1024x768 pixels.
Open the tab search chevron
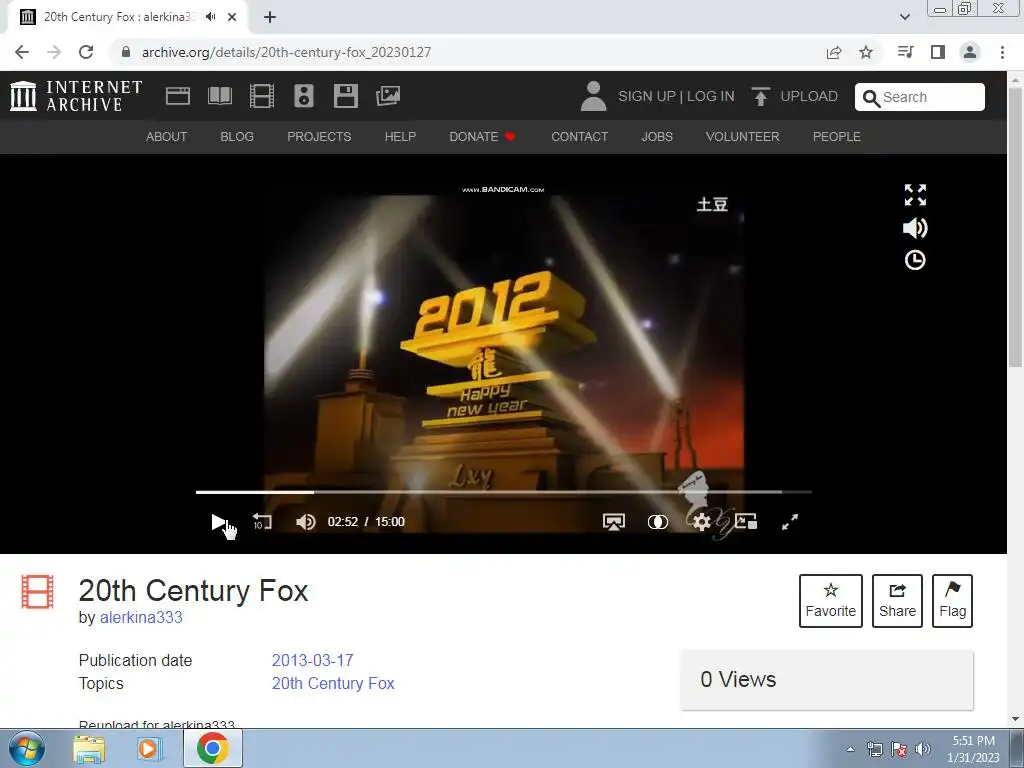pyautogui.click(x=904, y=17)
